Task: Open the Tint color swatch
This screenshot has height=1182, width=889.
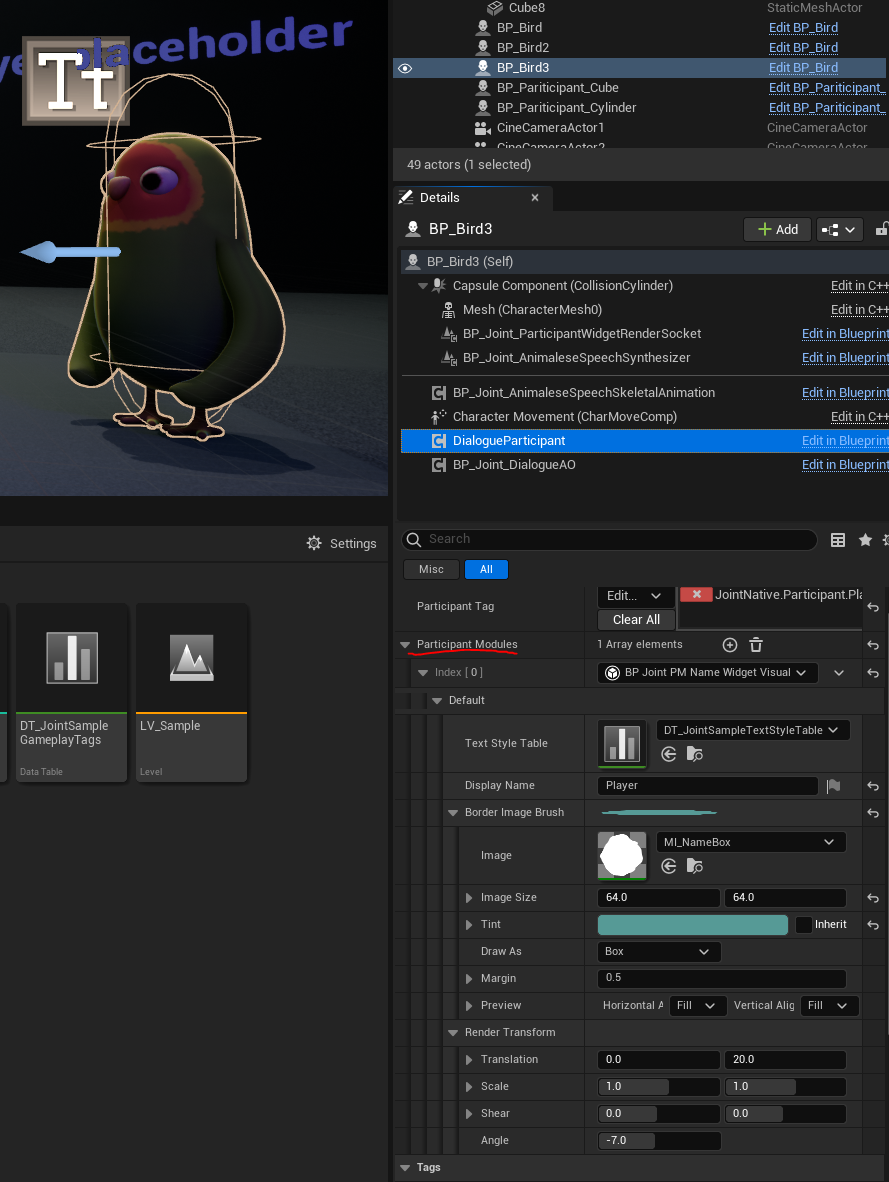Action: 692,925
